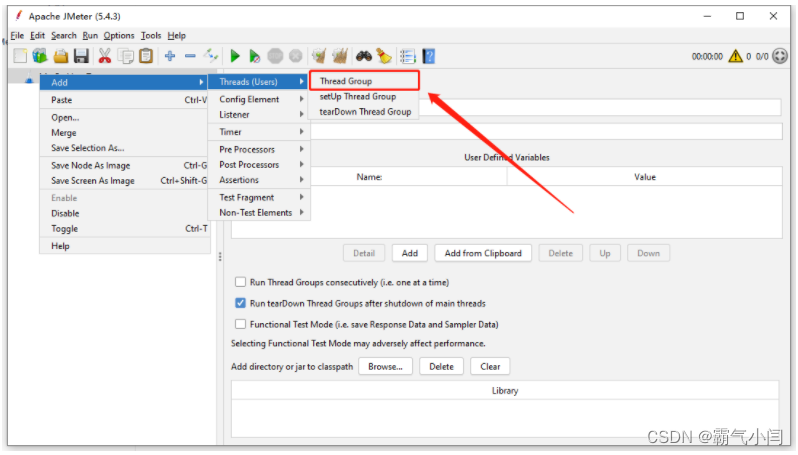Choose Disable from context menu
Screen dimensions: 798x455
[x=124, y=213]
